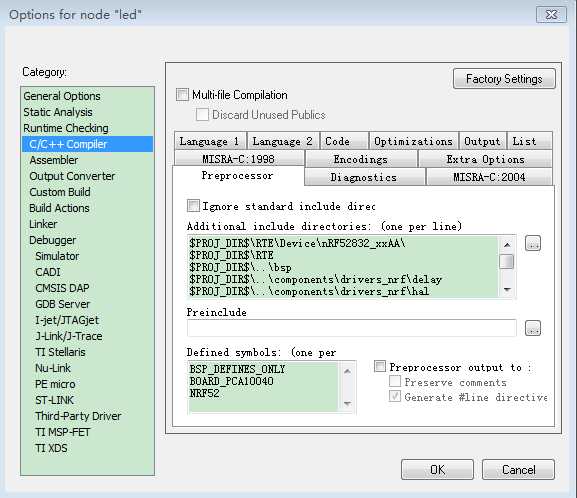The width and height of the screenshot is (577, 498).
Task: Toggle Preserve comments checkbox
Action: tap(395, 381)
